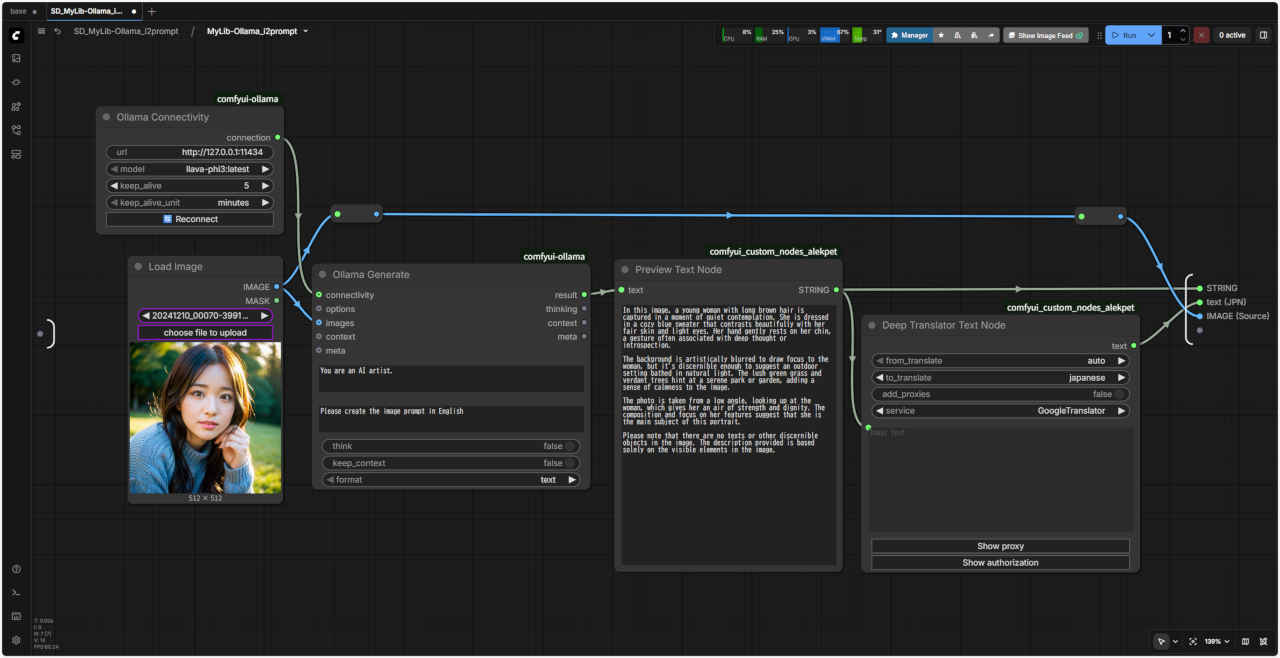Open the console terminal icon in sidebar

click(16, 593)
